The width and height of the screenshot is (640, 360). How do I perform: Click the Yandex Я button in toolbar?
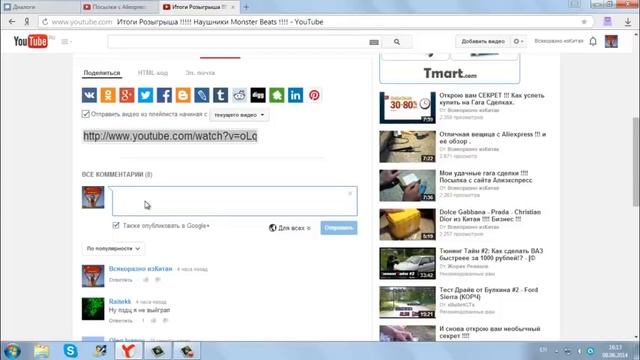tap(27, 22)
